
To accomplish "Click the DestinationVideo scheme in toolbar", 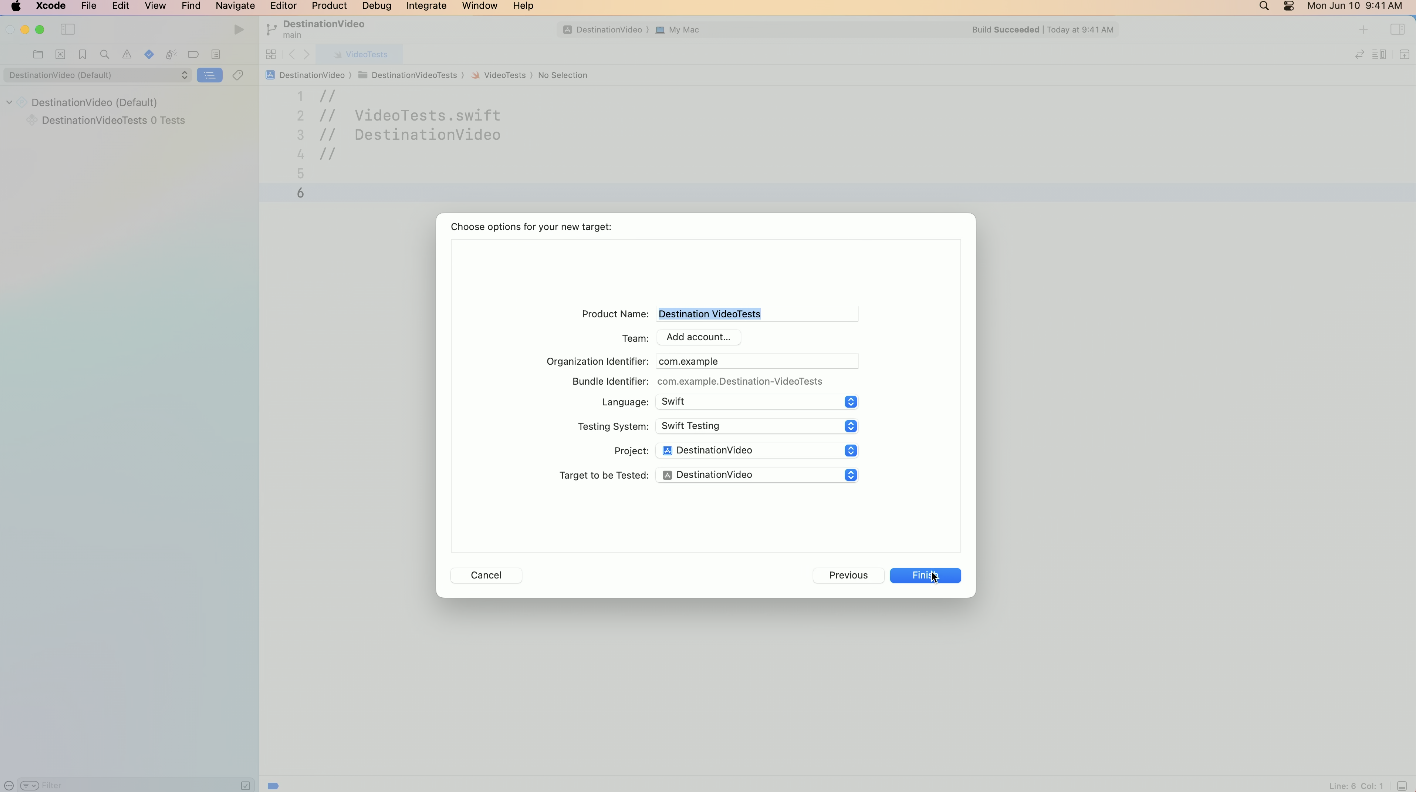I will [x=602, y=30].
